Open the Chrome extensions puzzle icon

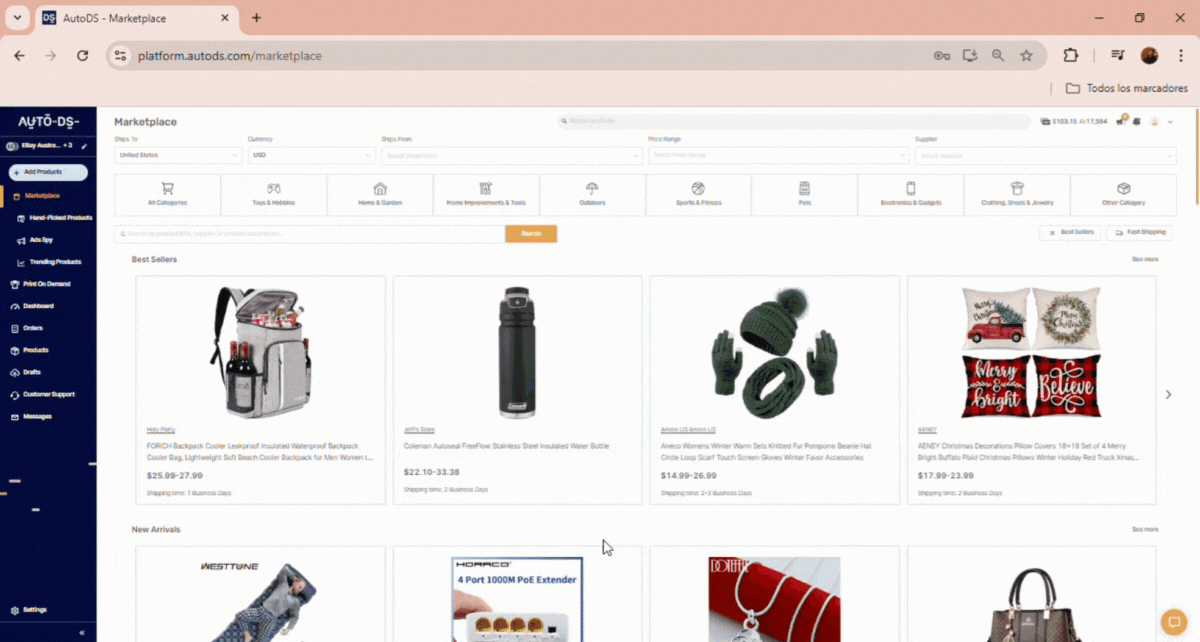(1070, 56)
